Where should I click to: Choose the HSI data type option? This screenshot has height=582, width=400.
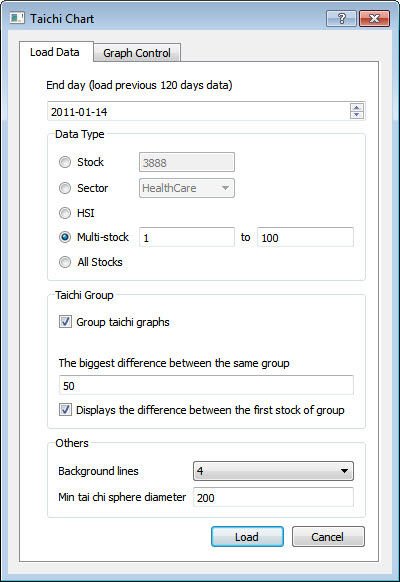65,213
